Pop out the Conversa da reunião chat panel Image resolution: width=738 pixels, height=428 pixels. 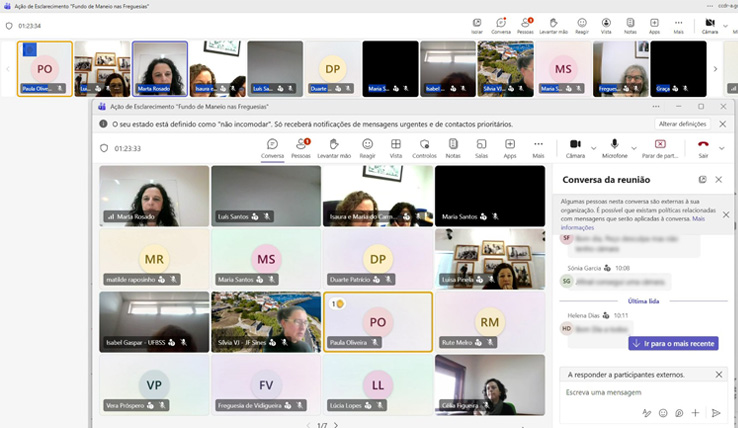[x=702, y=179]
